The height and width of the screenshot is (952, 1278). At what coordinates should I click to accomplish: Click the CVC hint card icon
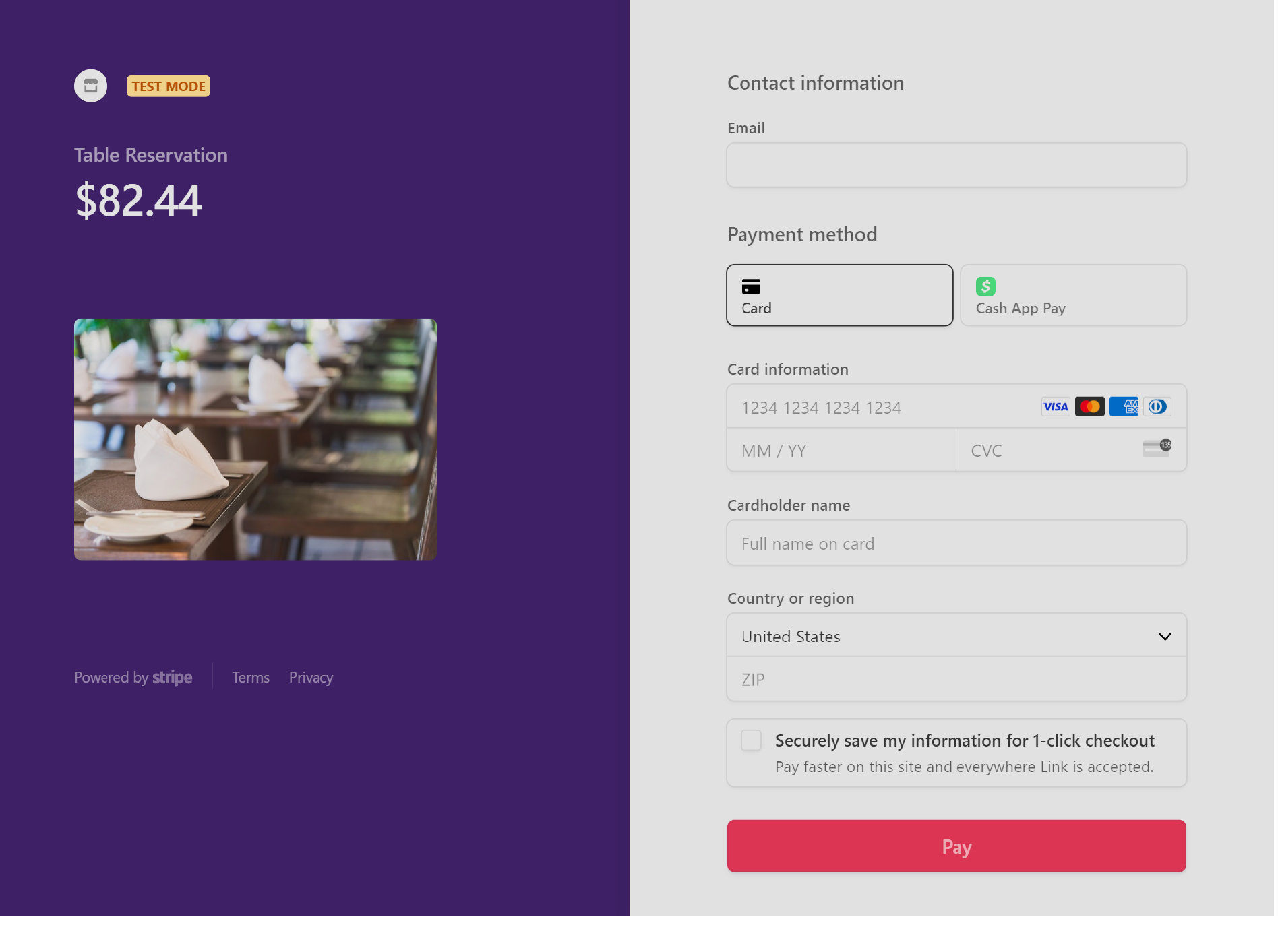point(1157,449)
